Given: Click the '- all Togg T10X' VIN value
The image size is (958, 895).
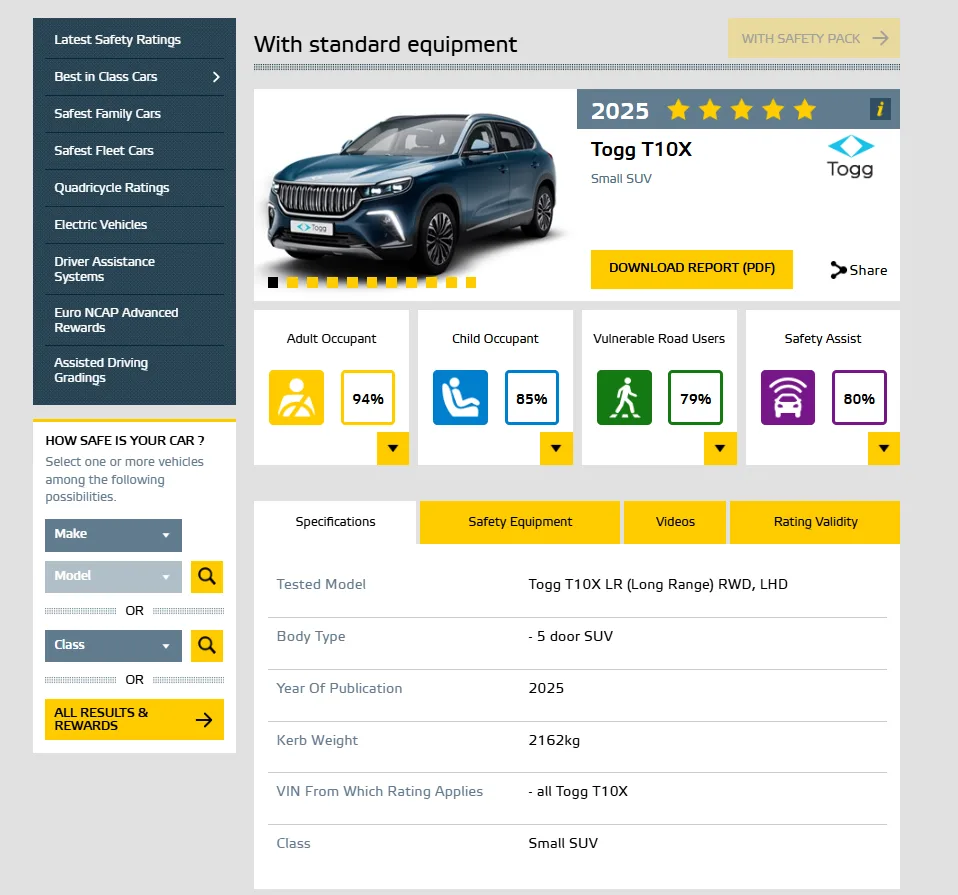Looking at the screenshot, I should (578, 792).
